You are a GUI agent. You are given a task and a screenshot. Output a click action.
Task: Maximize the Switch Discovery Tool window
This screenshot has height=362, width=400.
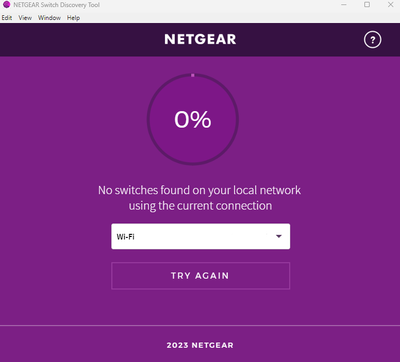point(367,5)
